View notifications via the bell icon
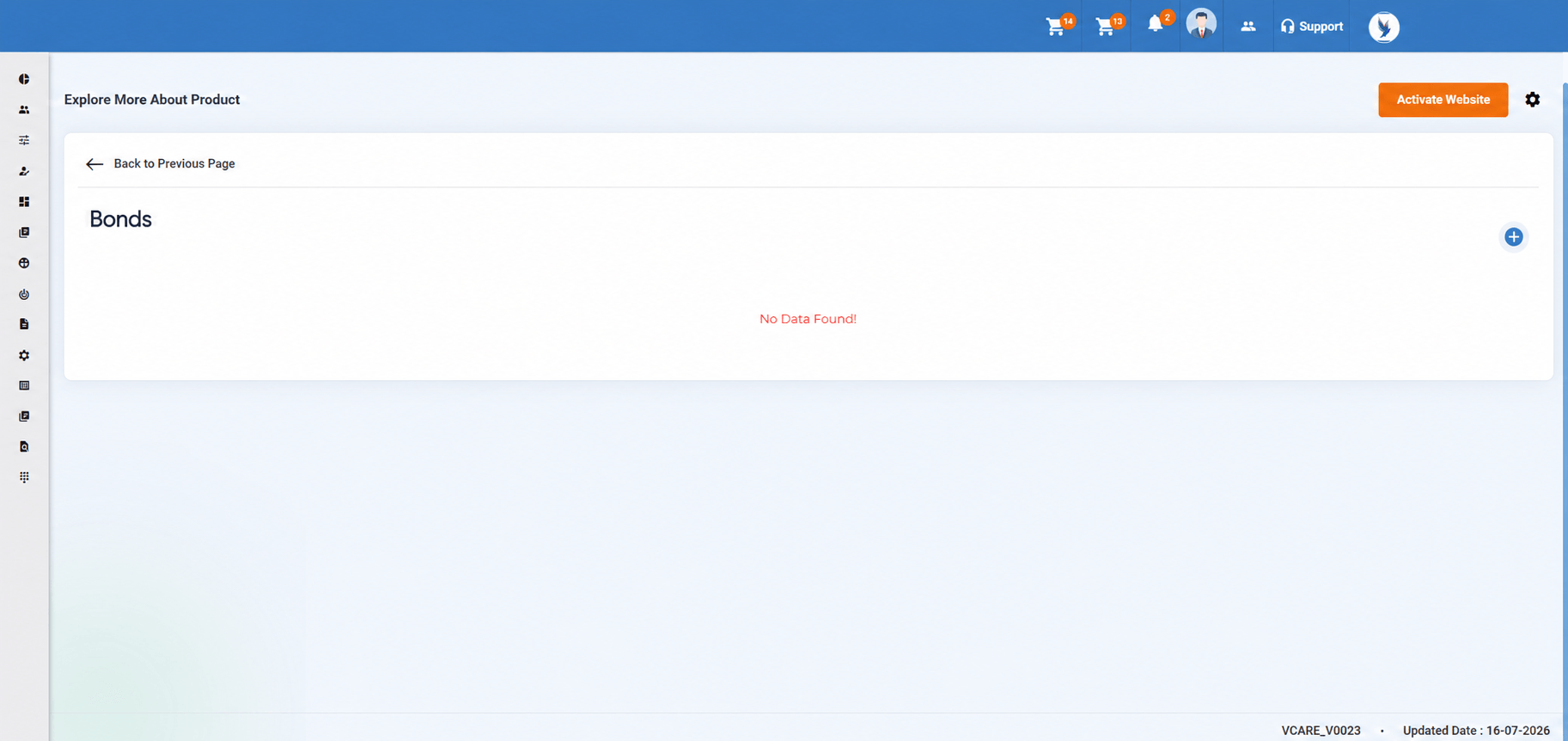This screenshot has width=1568, height=741. (x=1156, y=24)
